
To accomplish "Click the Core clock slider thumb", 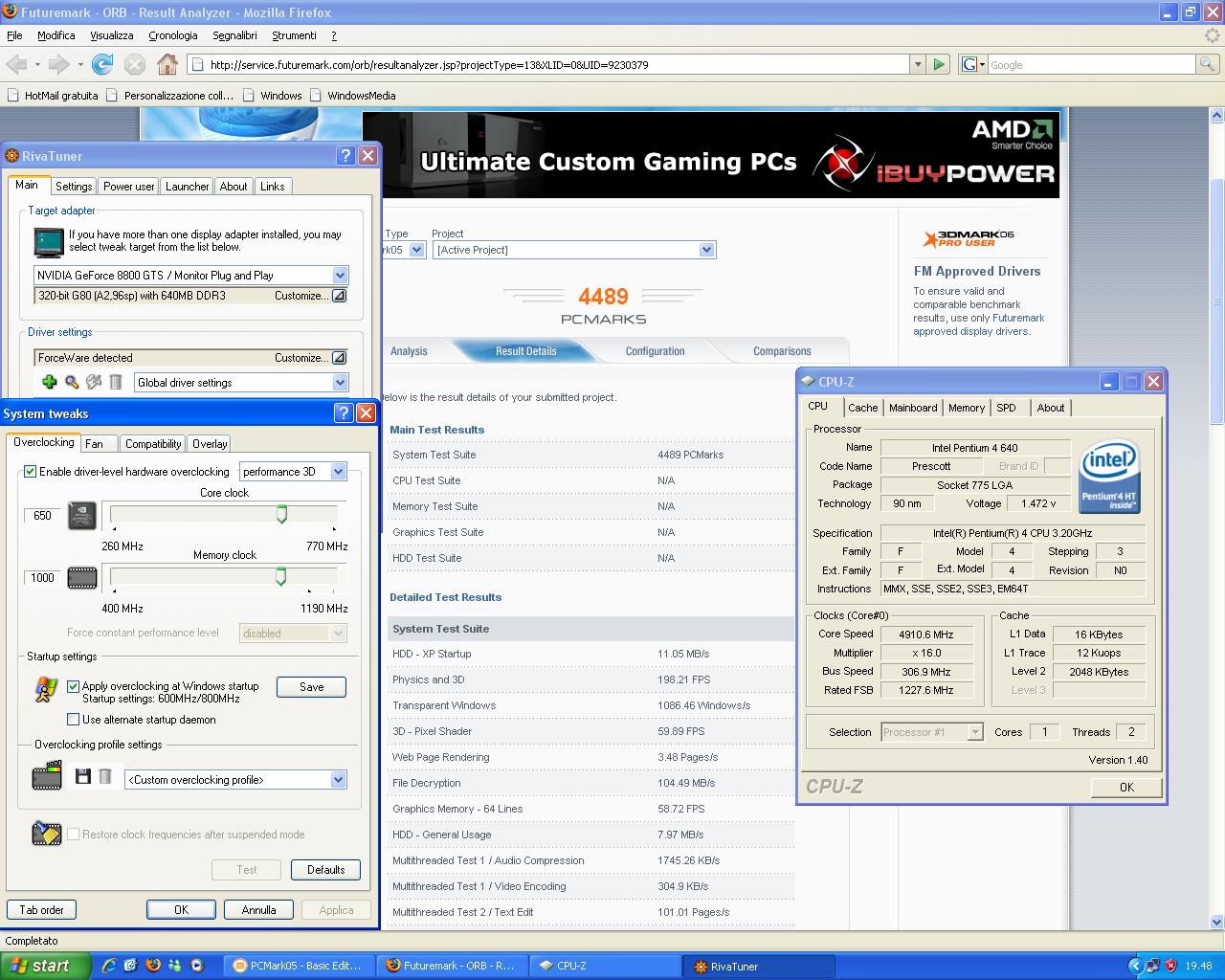I will (281, 515).
